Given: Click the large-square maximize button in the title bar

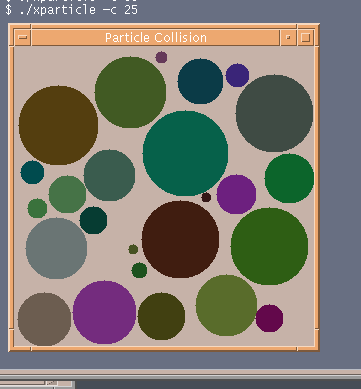Looking at the screenshot, I should pyautogui.click(x=305, y=37).
